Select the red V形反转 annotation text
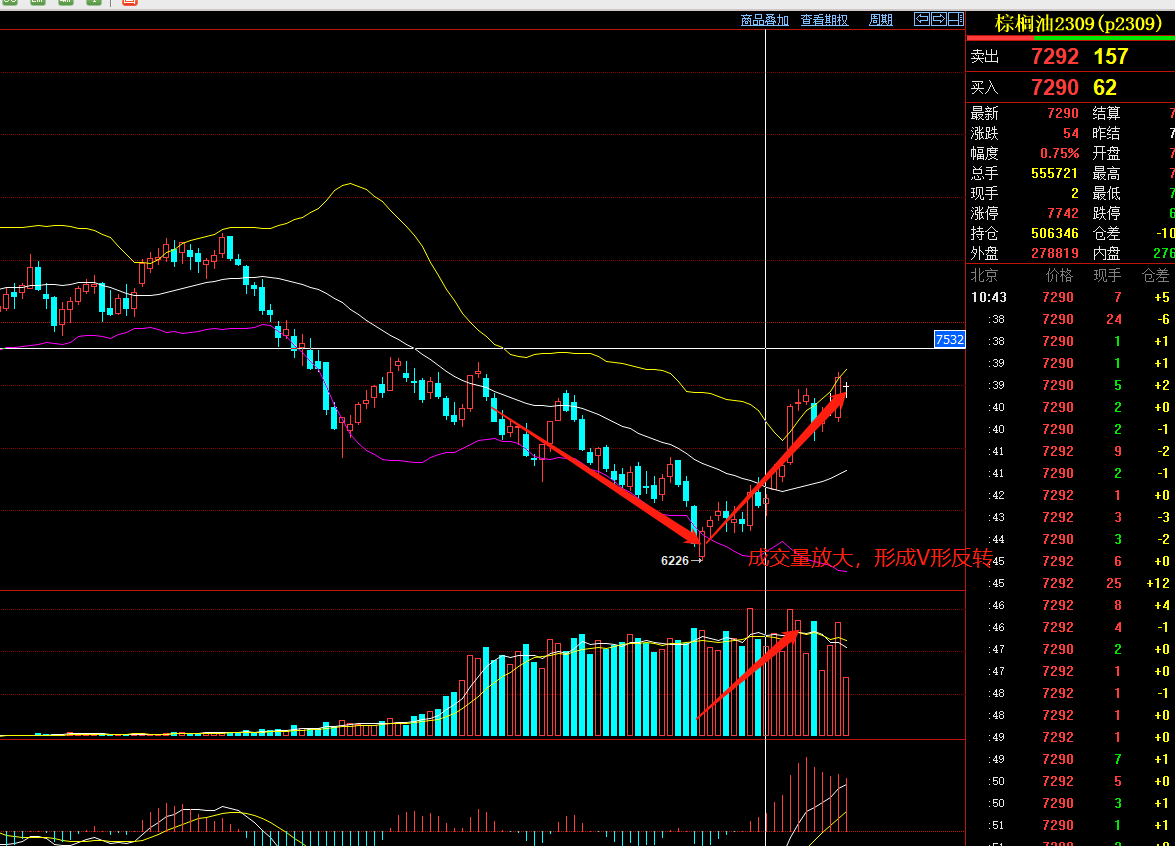The height and width of the screenshot is (846, 1175). pos(870,558)
